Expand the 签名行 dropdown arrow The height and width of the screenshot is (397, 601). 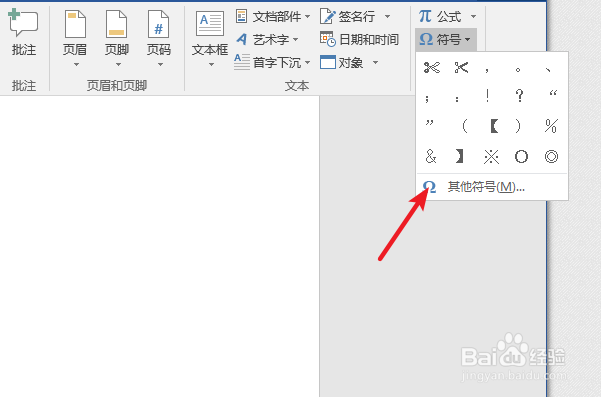click(387, 16)
